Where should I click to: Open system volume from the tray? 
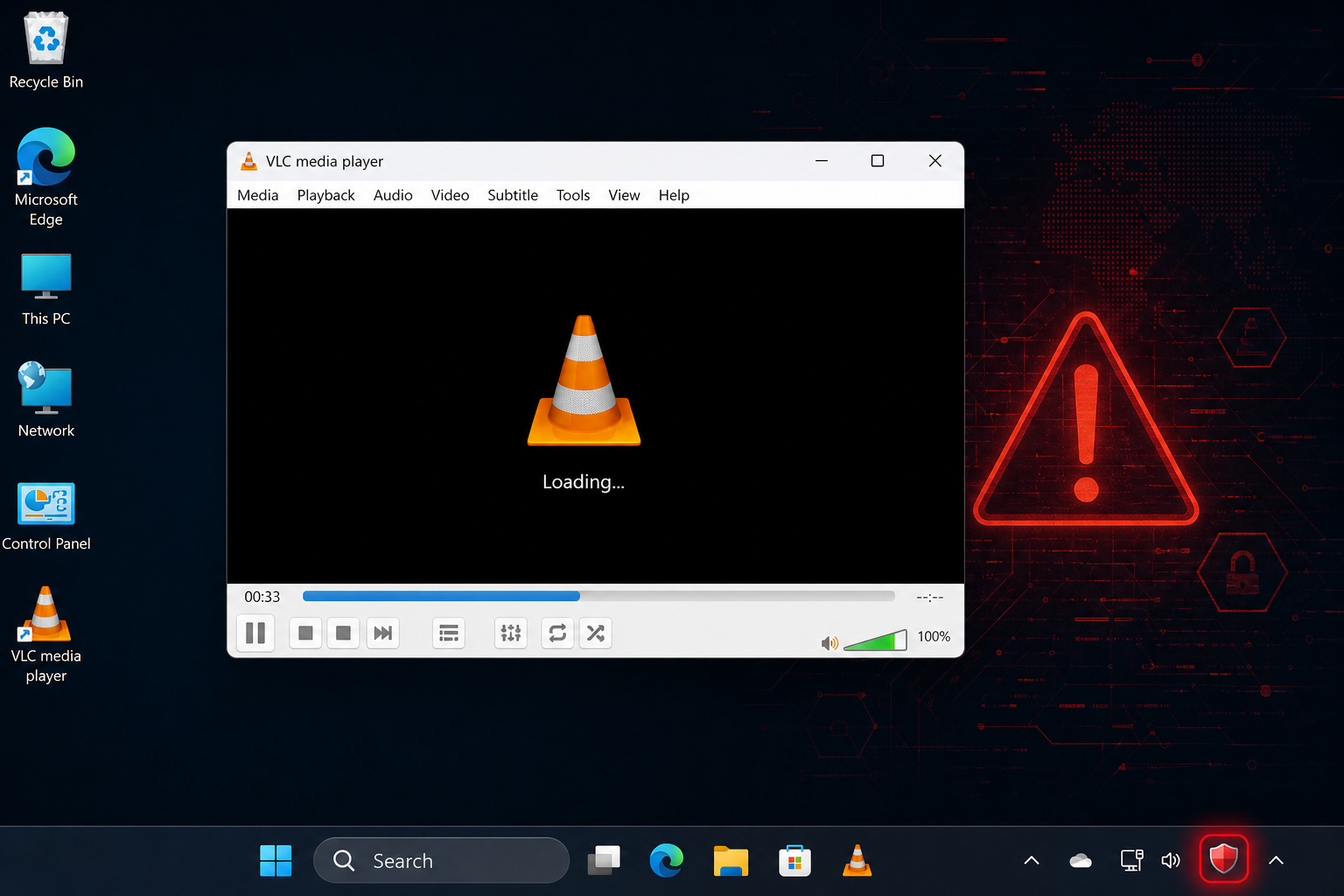pyautogui.click(x=1171, y=861)
